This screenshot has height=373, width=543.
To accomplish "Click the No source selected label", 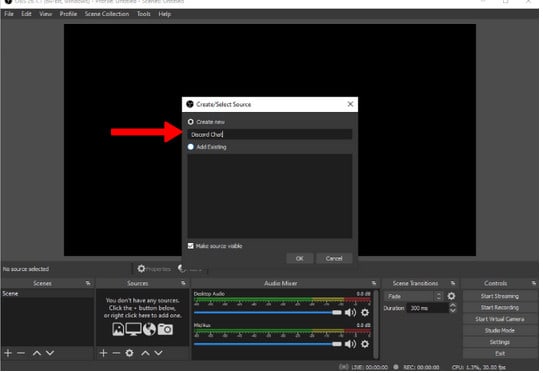I will tap(26, 269).
